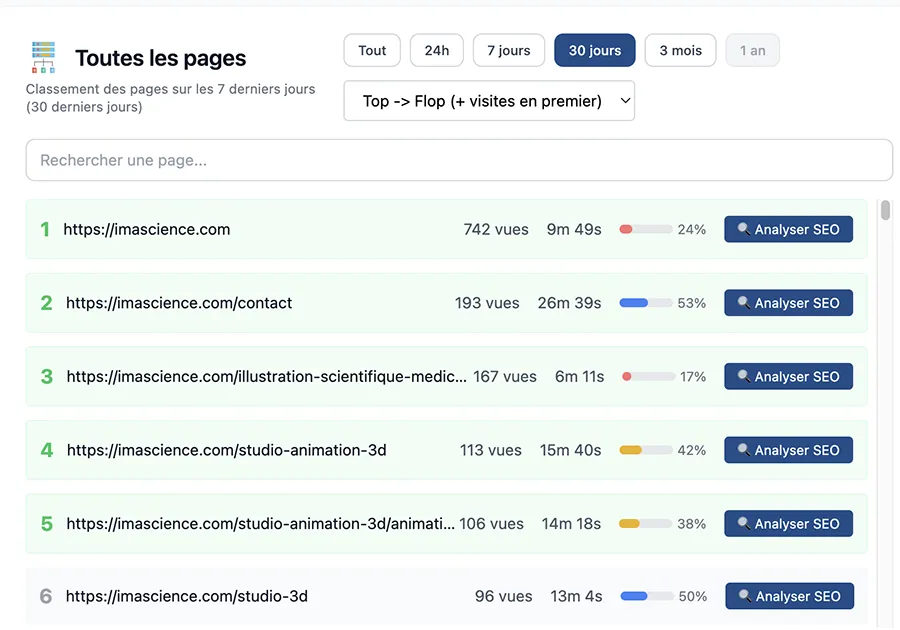Open the Top -> Flop sorting dropdown
This screenshot has height=630, width=900.
pyautogui.click(x=489, y=101)
